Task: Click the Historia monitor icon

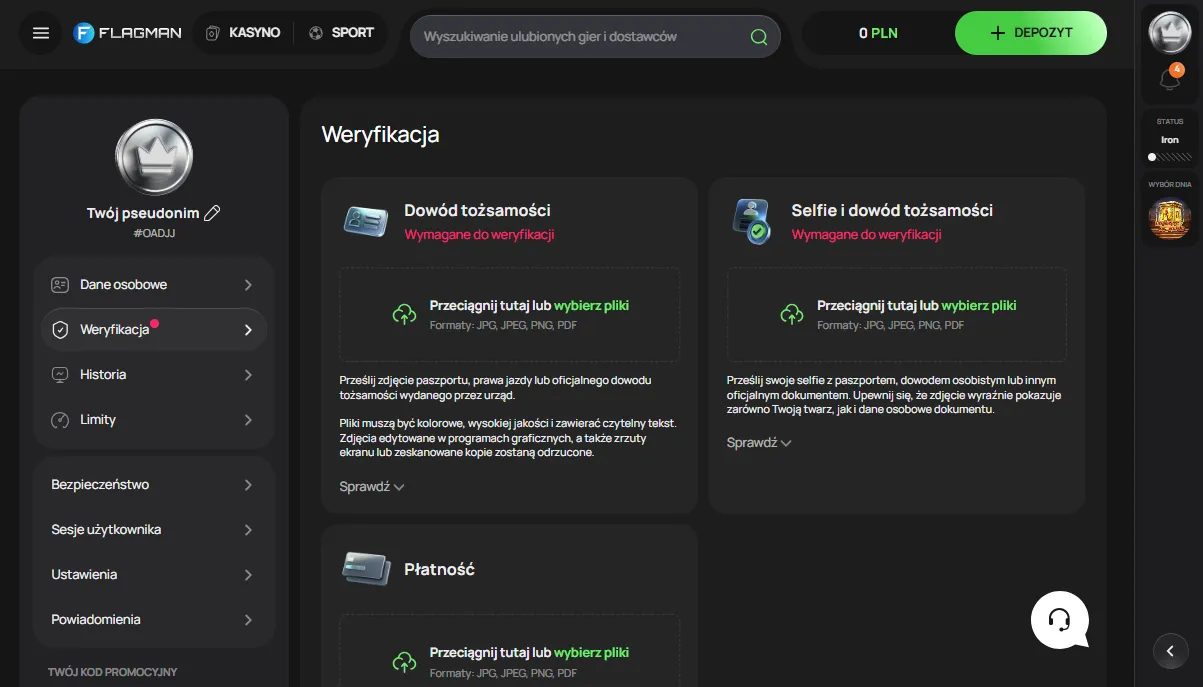Action: point(60,375)
